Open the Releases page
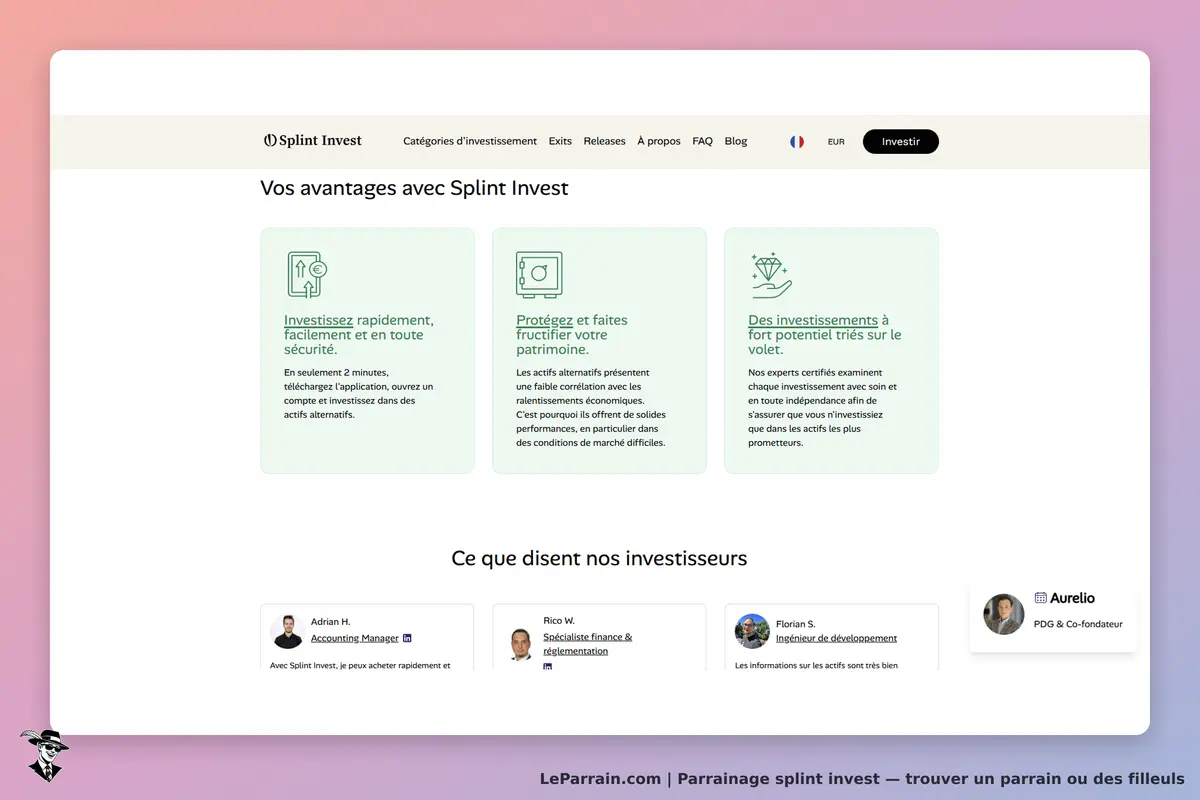 click(604, 141)
